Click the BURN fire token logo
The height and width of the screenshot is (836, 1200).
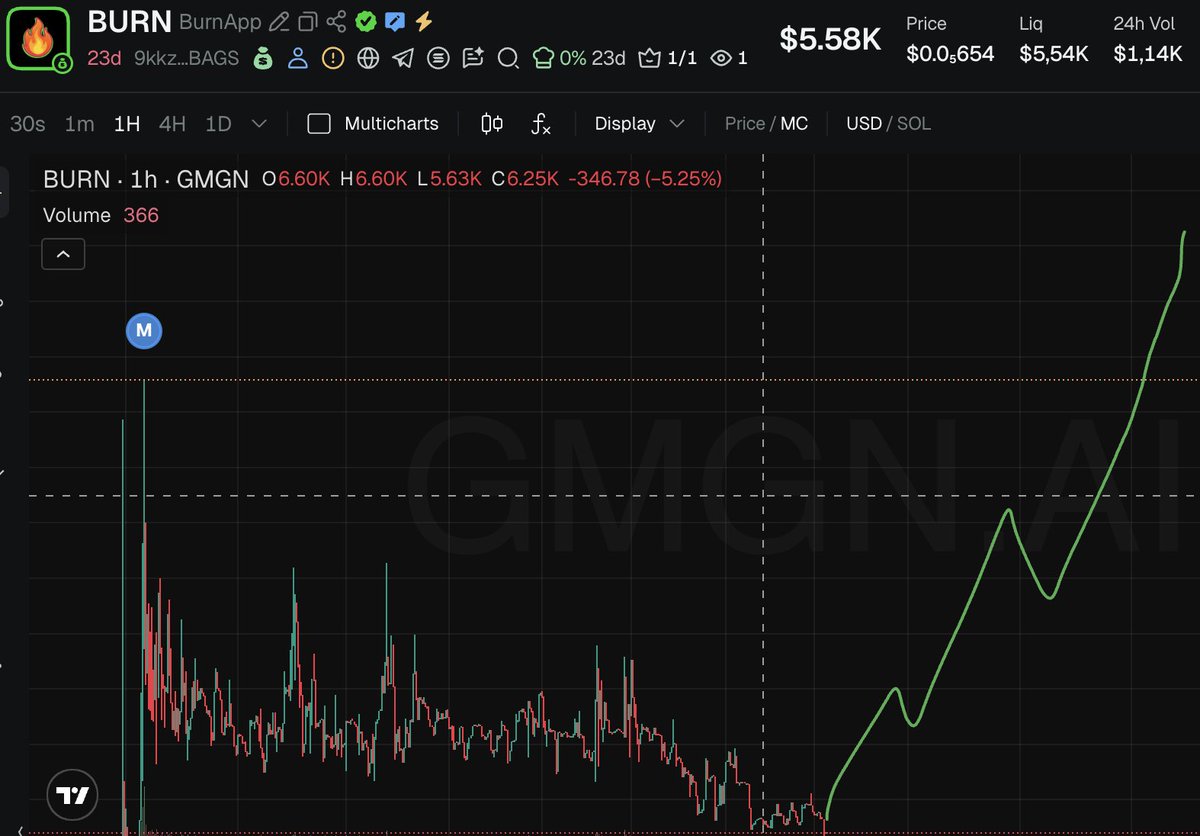39,38
